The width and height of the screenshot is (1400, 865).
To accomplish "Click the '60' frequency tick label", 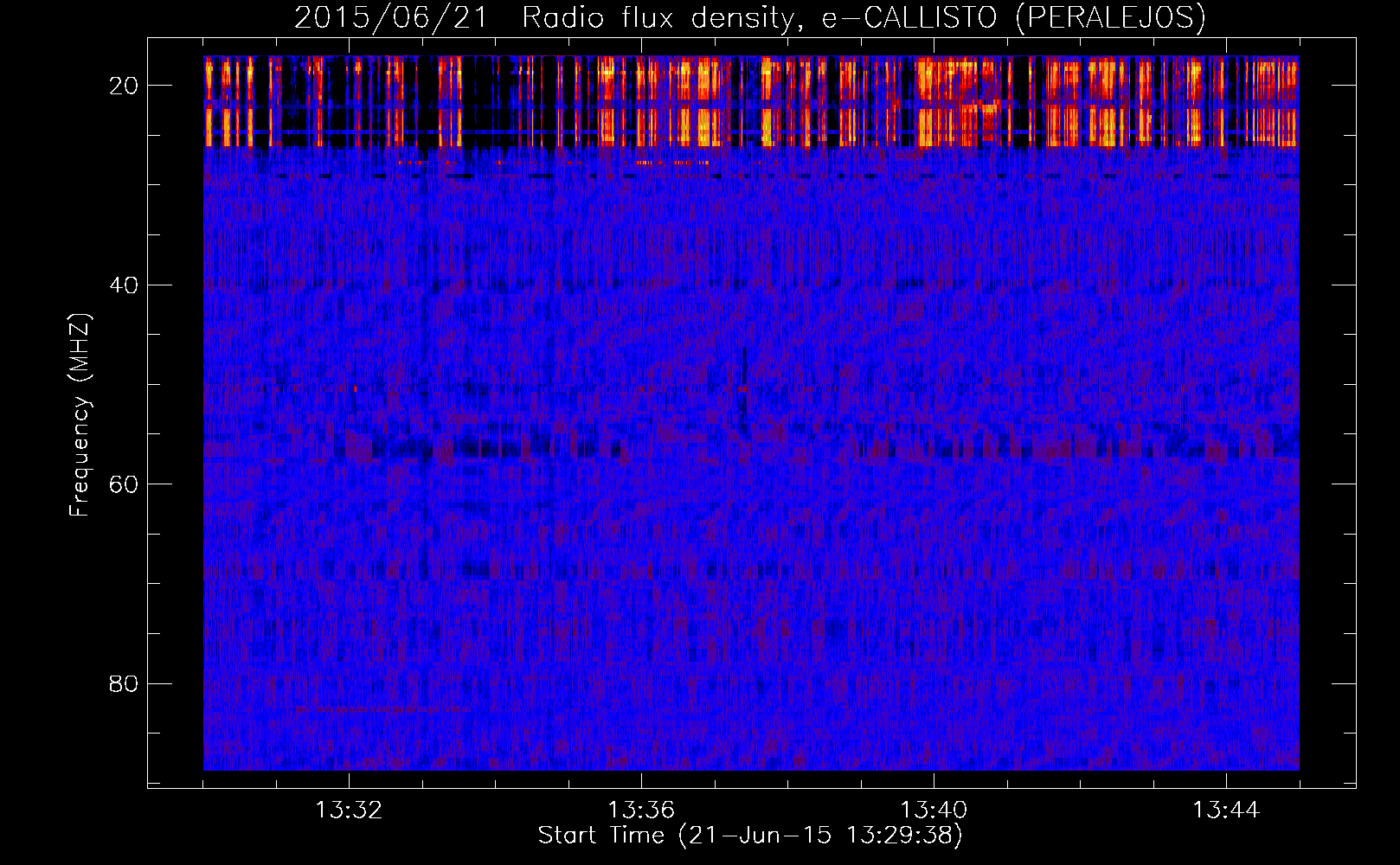I will tap(125, 484).
